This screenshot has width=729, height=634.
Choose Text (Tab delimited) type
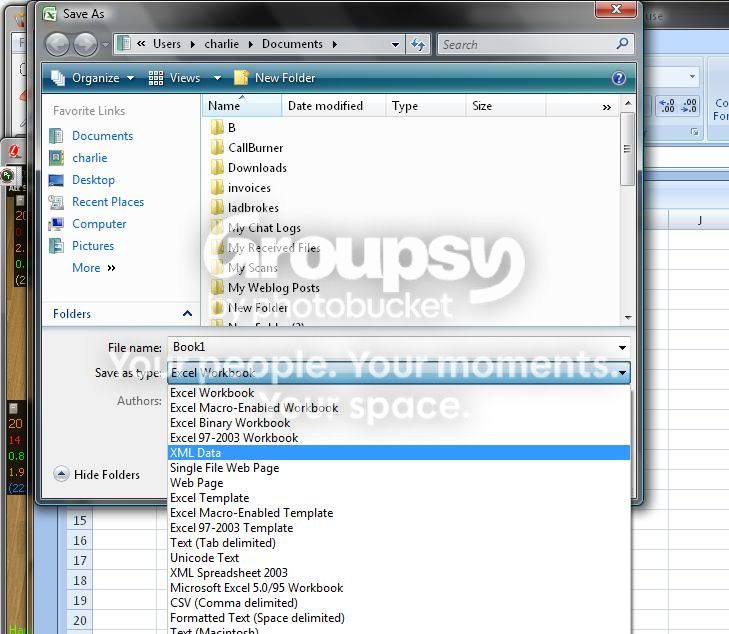coord(398,543)
